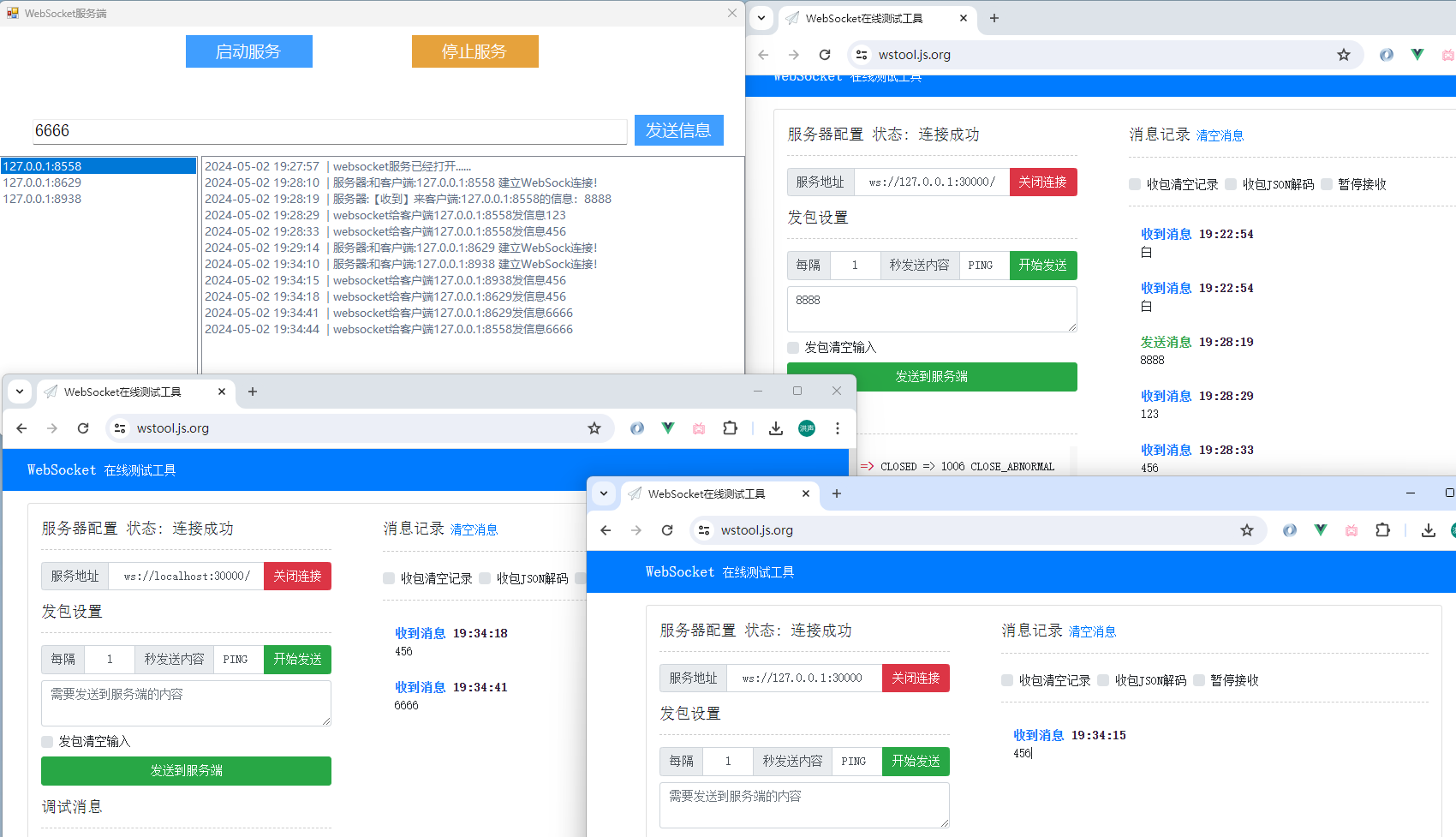1456x837 pixels.
Task: Click the green V extension icon in the top-right browser
Action: pos(1417,55)
